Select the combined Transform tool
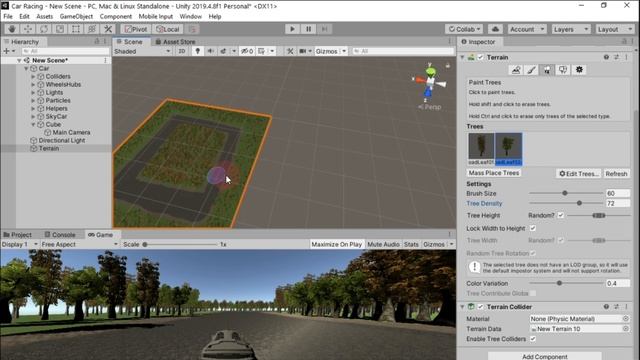The image size is (640, 360). point(92,29)
